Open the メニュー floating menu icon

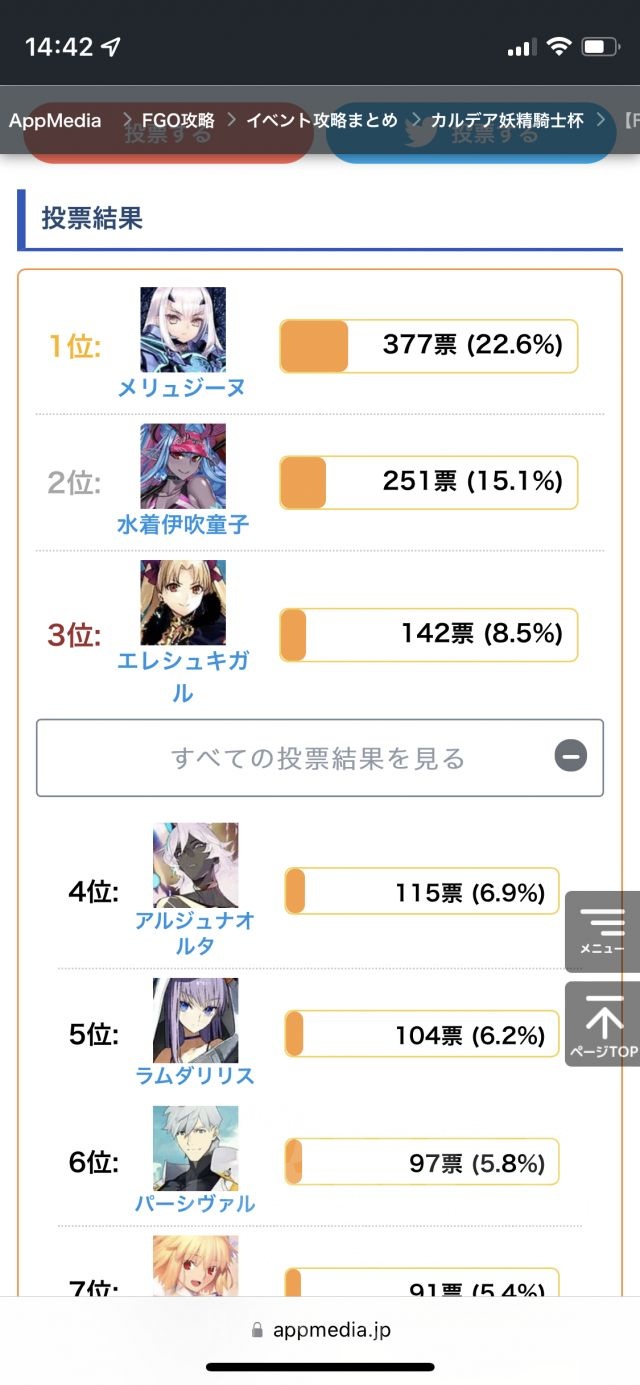point(602,931)
